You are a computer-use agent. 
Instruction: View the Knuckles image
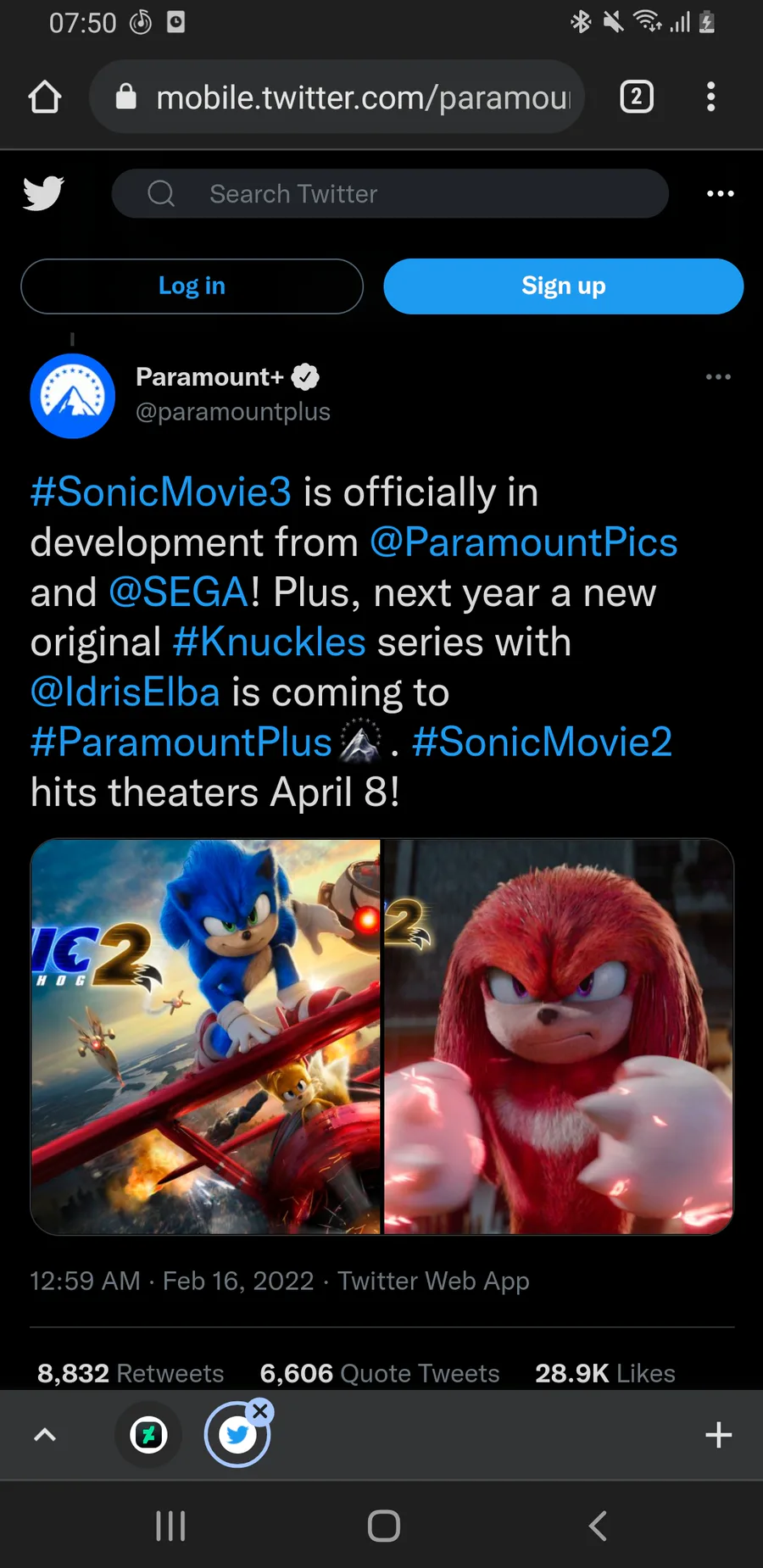click(559, 1036)
